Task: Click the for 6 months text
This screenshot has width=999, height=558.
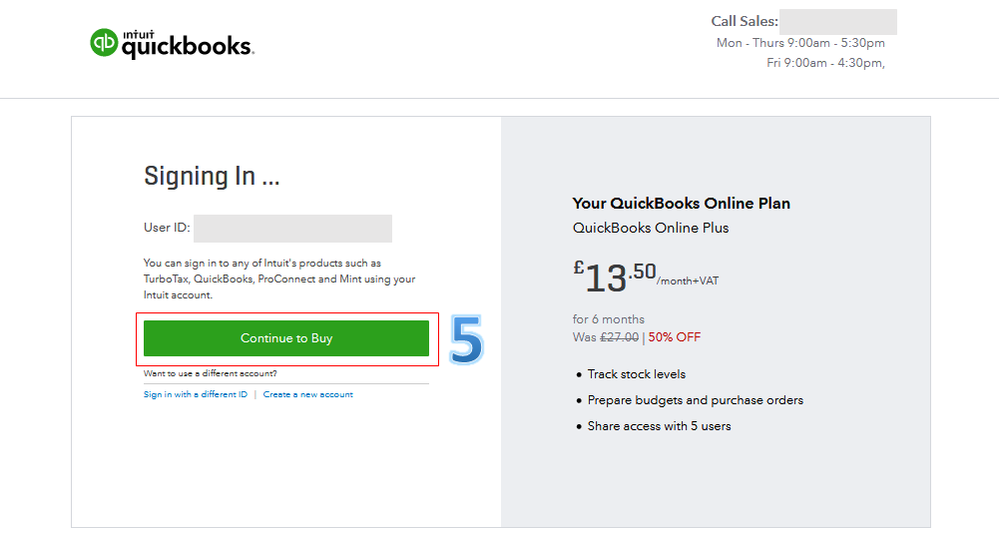Action: click(x=608, y=319)
